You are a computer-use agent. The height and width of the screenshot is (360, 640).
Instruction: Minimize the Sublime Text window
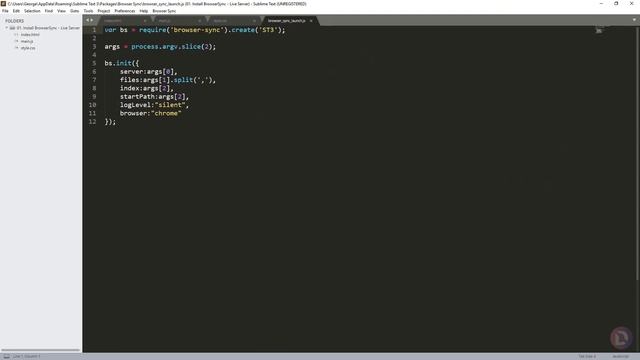click(x=601, y=3)
